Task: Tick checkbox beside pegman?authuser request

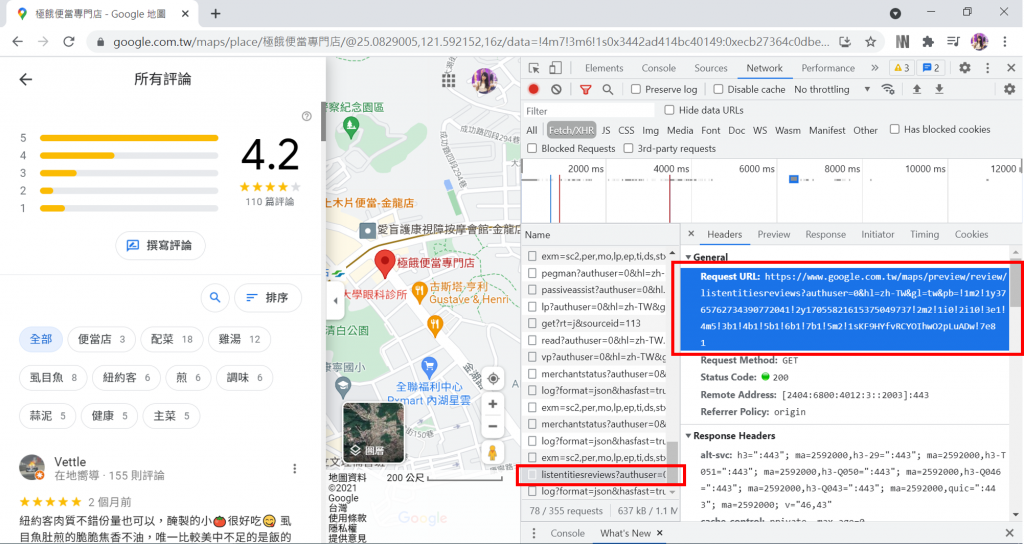Action: point(532,273)
